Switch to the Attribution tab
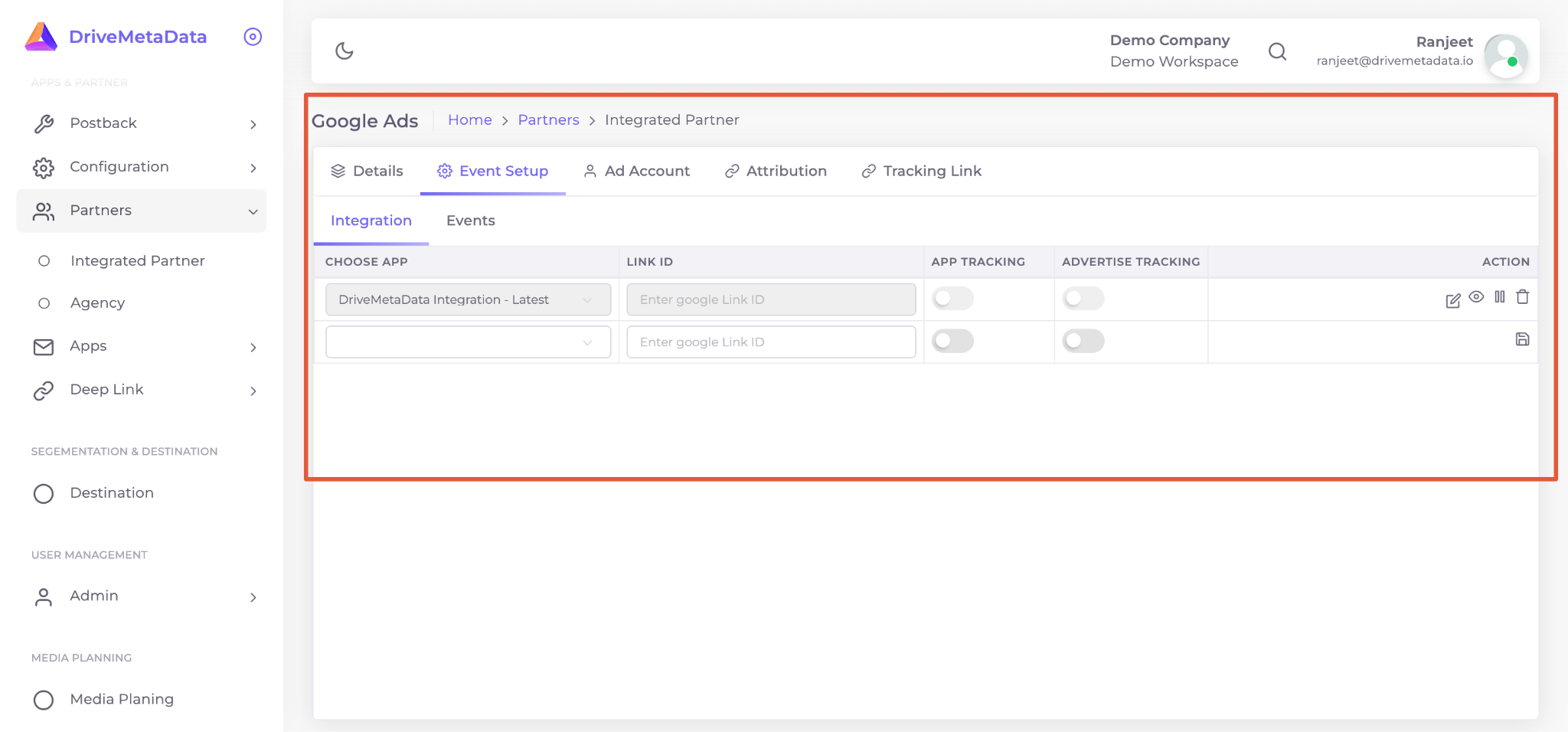This screenshot has height=732, width=1568. tap(776, 171)
